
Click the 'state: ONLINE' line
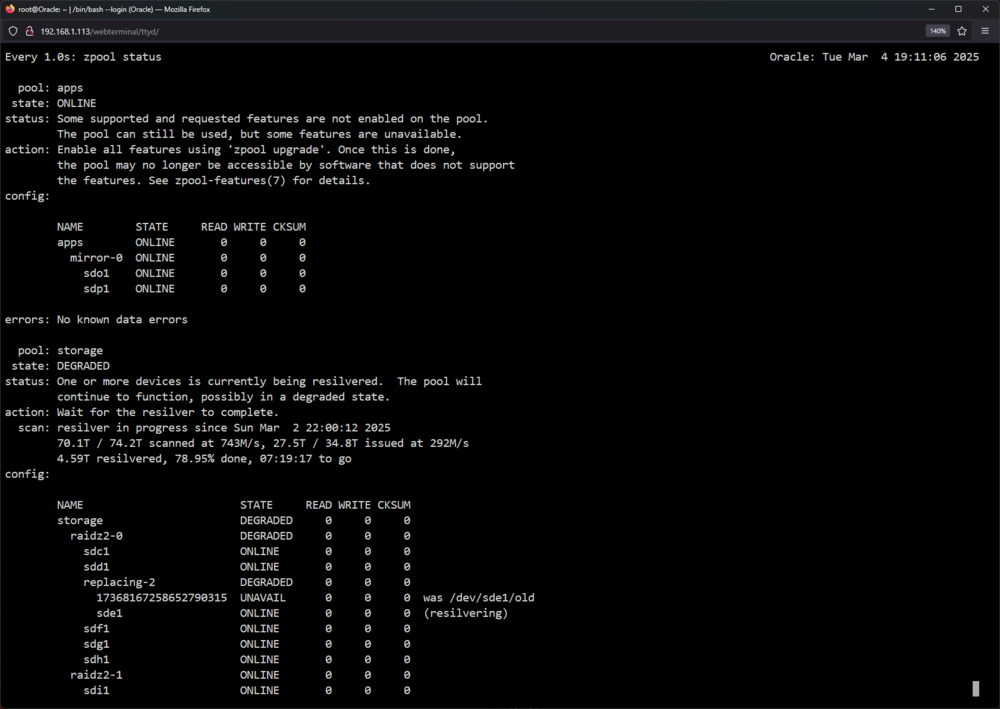[54, 103]
